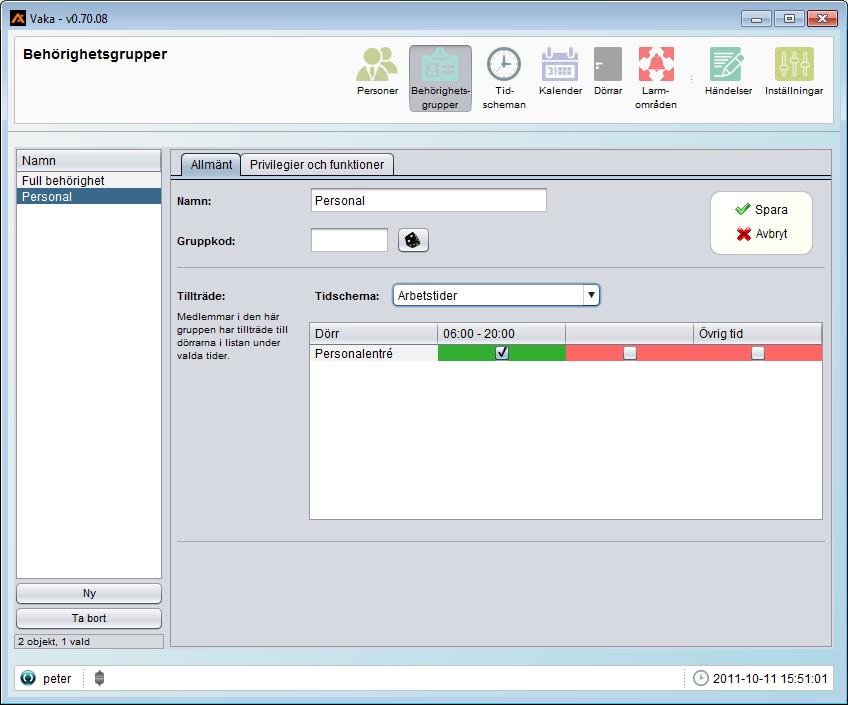The height and width of the screenshot is (705, 848).
Task: Switch to the Allmänt tab
Action: [211, 164]
